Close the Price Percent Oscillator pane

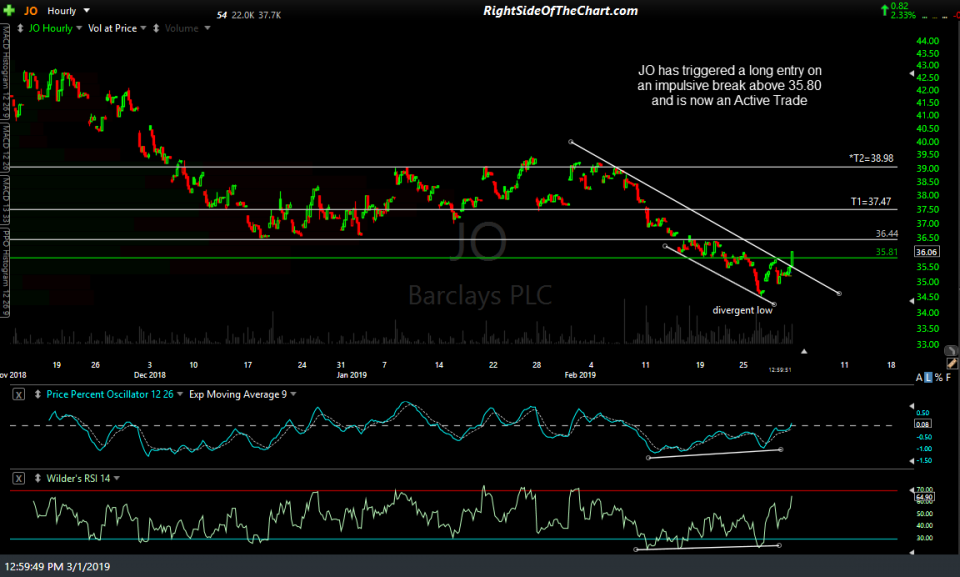coord(20,394)
